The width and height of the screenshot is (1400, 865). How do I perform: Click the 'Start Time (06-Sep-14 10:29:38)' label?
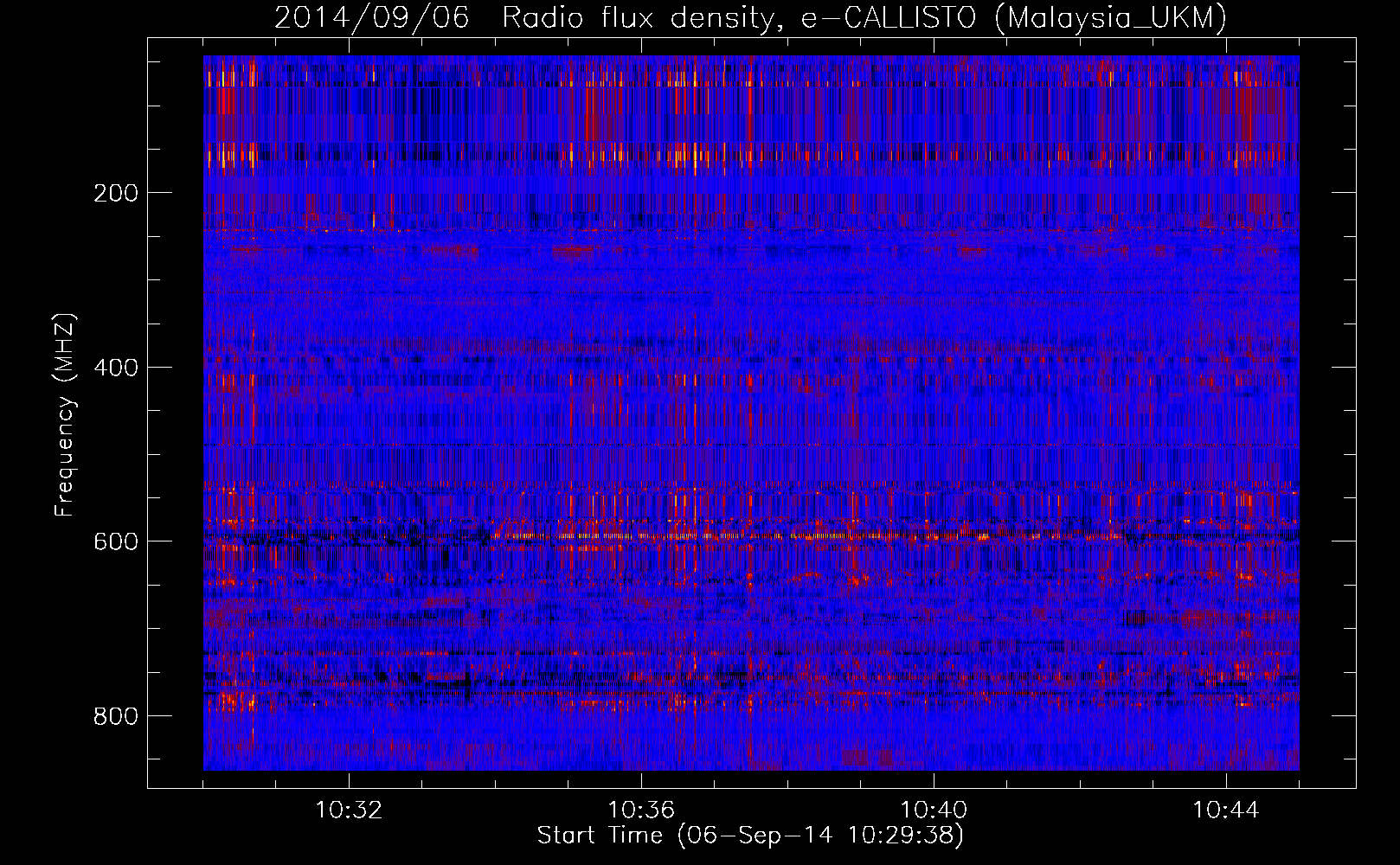pos(750,836)
